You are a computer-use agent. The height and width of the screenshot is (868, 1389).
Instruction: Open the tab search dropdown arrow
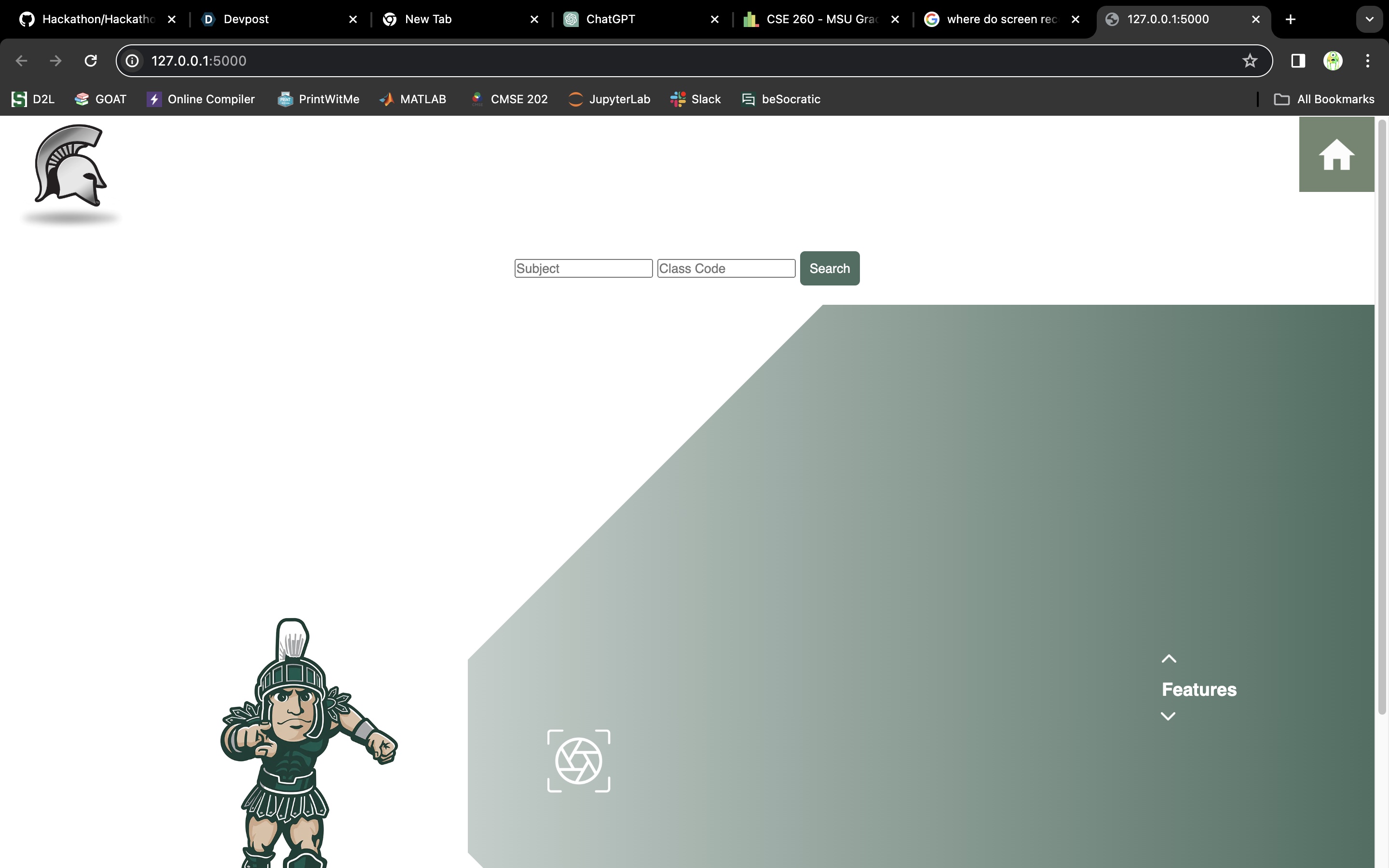coord(1370,19)
